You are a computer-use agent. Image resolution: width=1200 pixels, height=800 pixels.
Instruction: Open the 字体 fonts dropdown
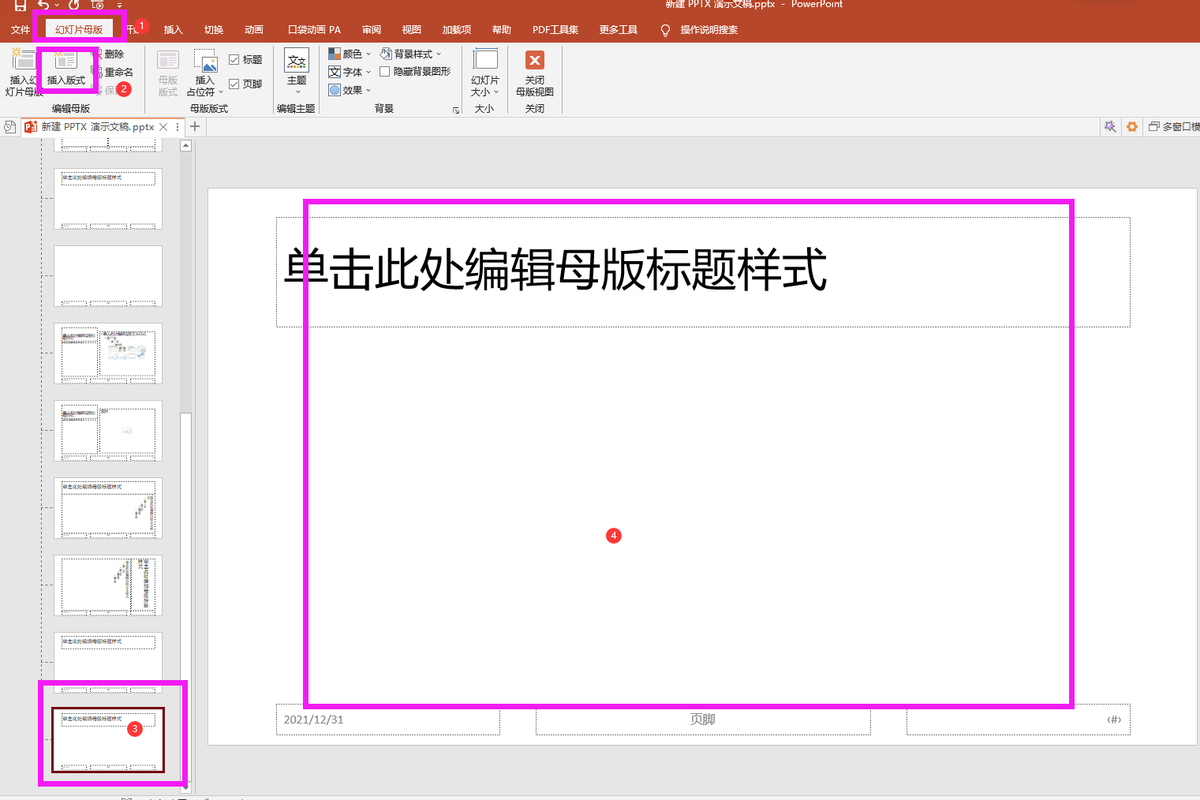(350, 72)
